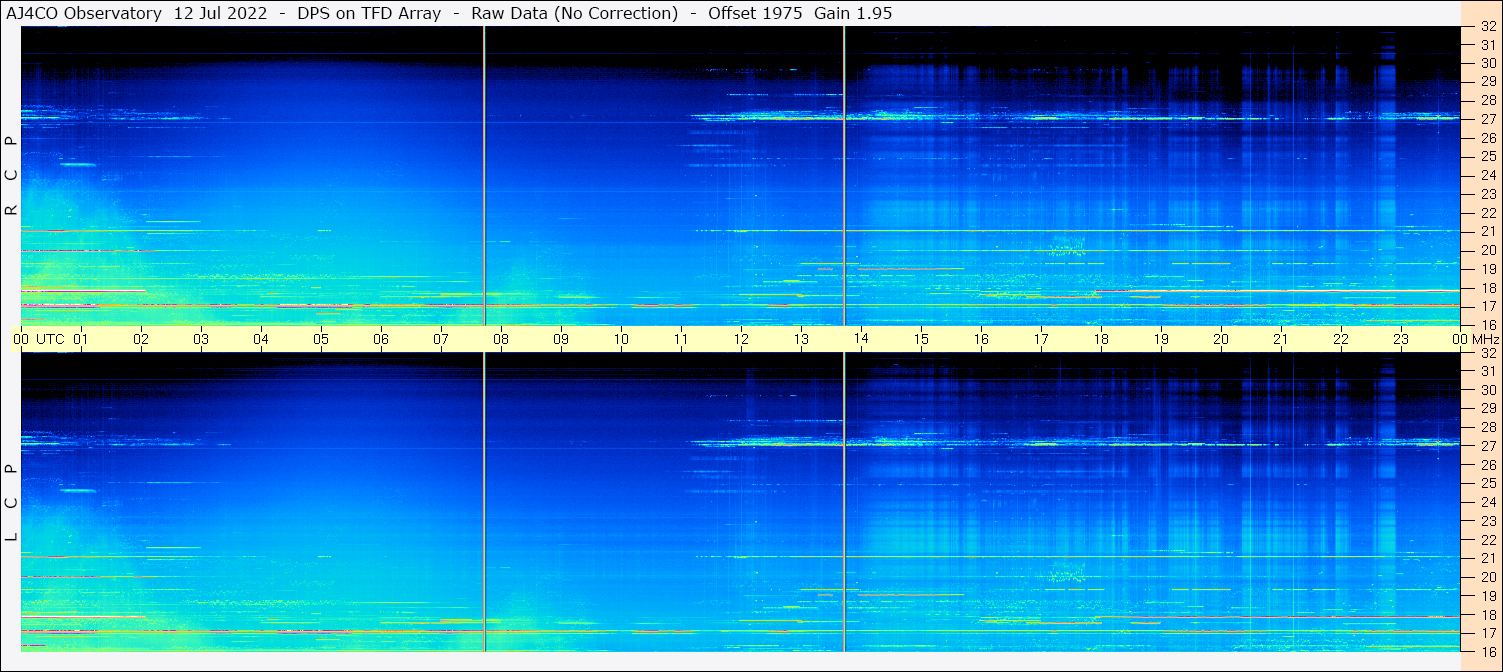Click the 16 MHz tick in the RCP panel
This screenshot has width=1503, height=672.
tap(1488, 324)
